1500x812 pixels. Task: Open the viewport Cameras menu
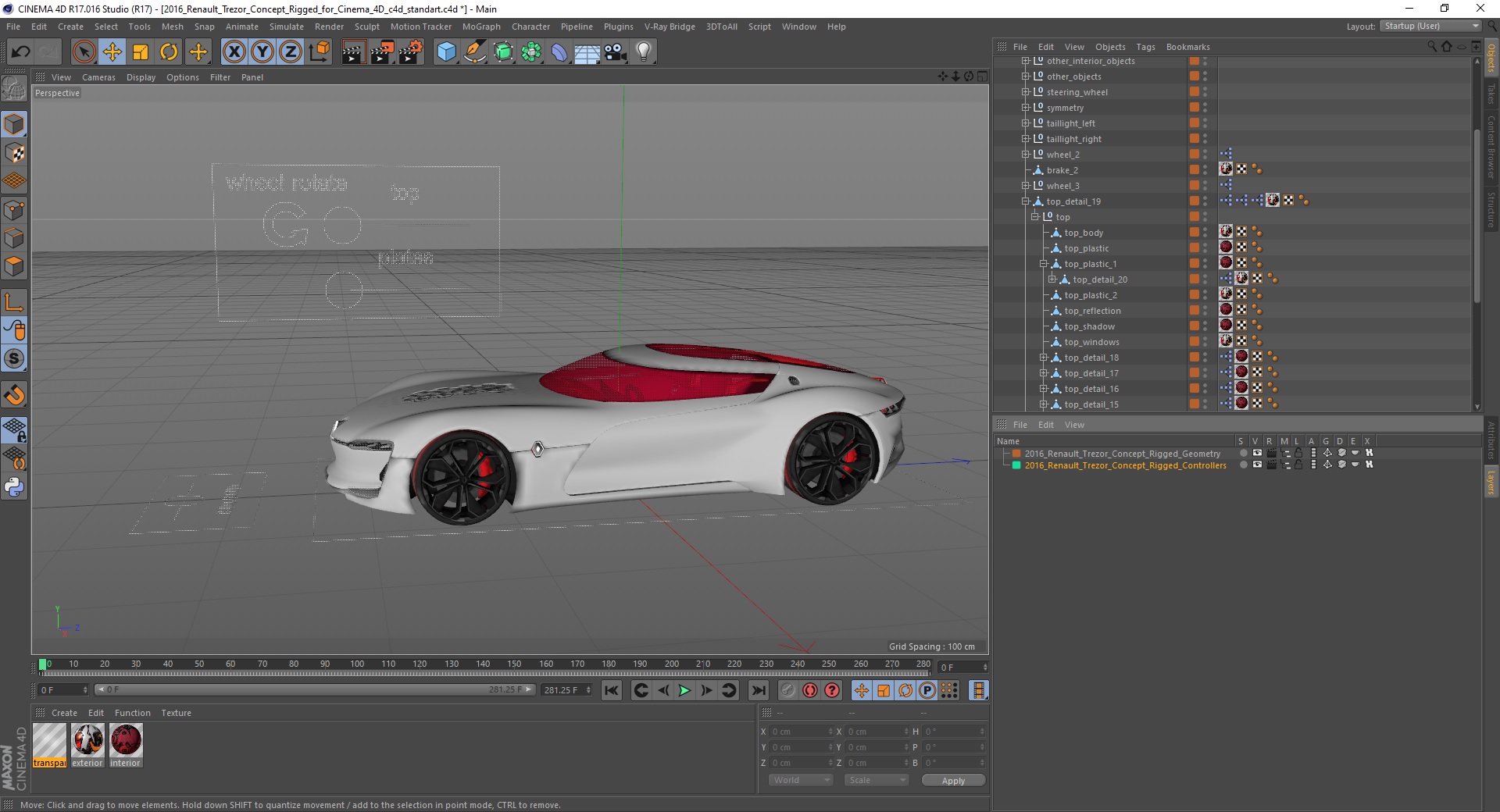point(98,77)
